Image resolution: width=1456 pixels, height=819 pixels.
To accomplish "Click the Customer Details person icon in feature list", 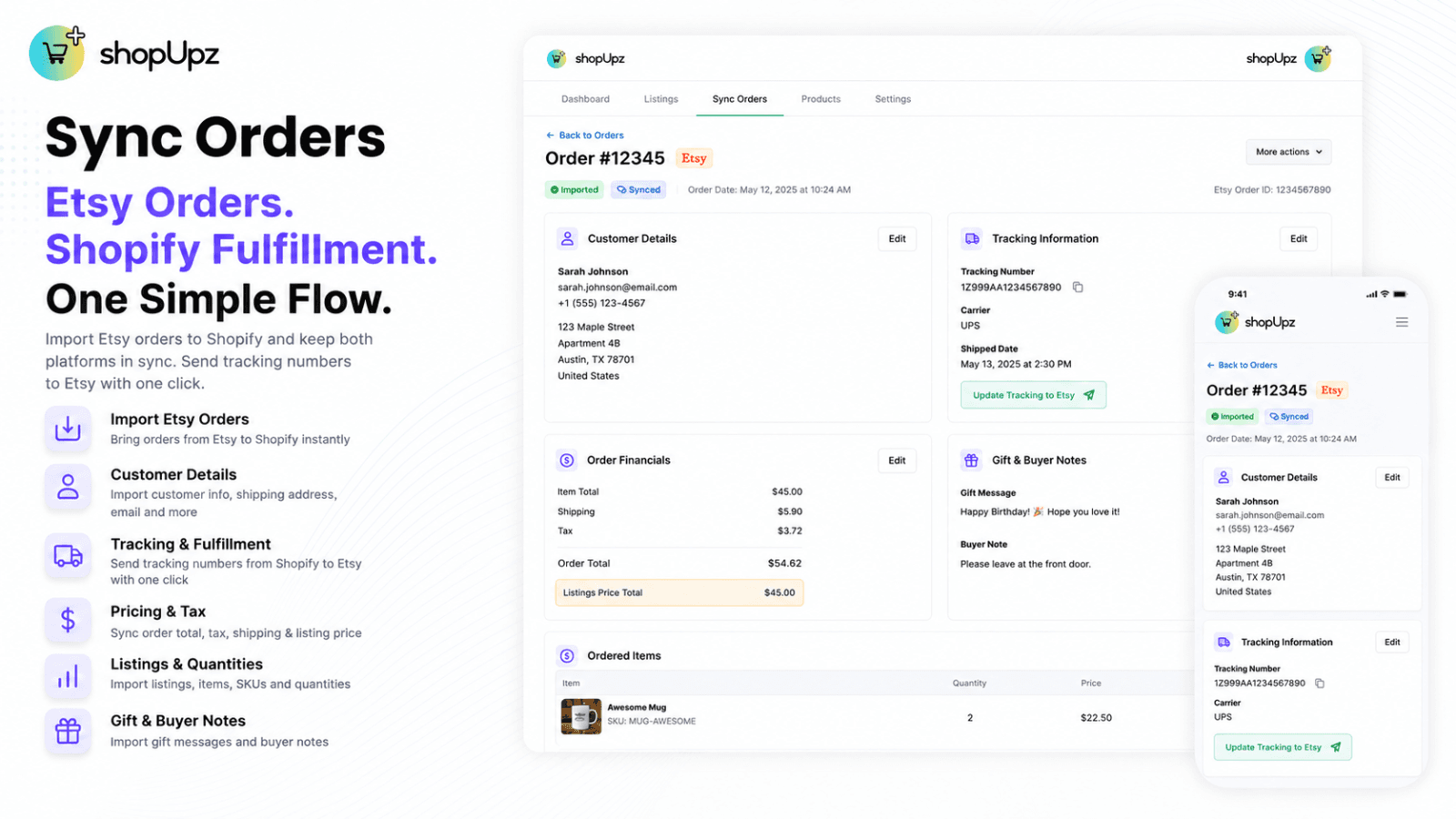I will (68, 486).
